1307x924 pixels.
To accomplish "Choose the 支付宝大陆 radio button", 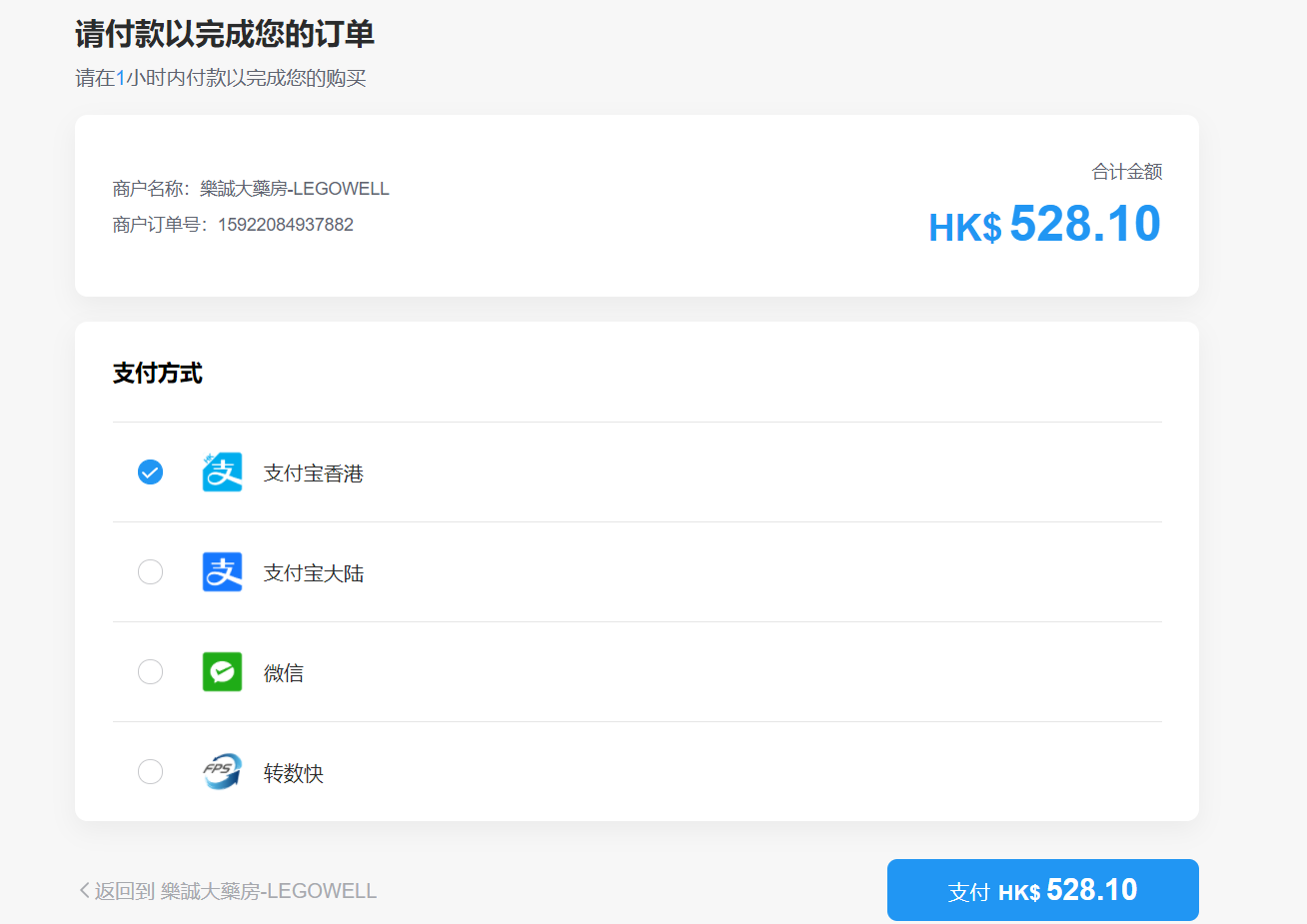I will tap(150, 572).
